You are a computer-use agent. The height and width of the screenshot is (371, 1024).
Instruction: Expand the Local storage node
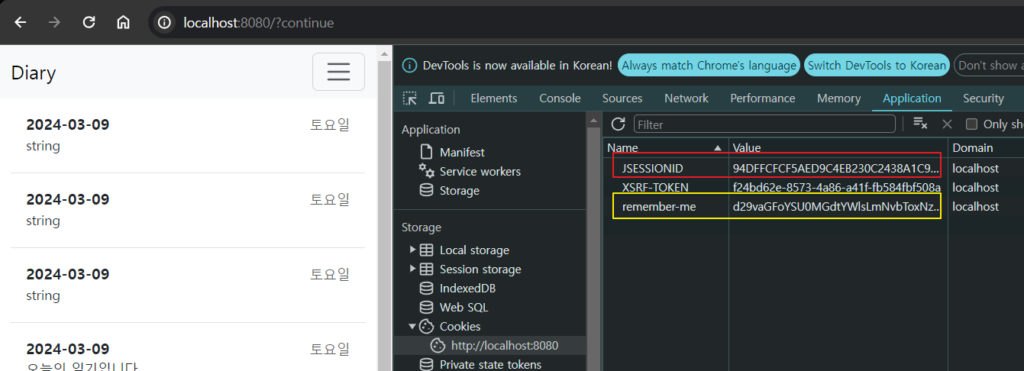coord(412,250)
